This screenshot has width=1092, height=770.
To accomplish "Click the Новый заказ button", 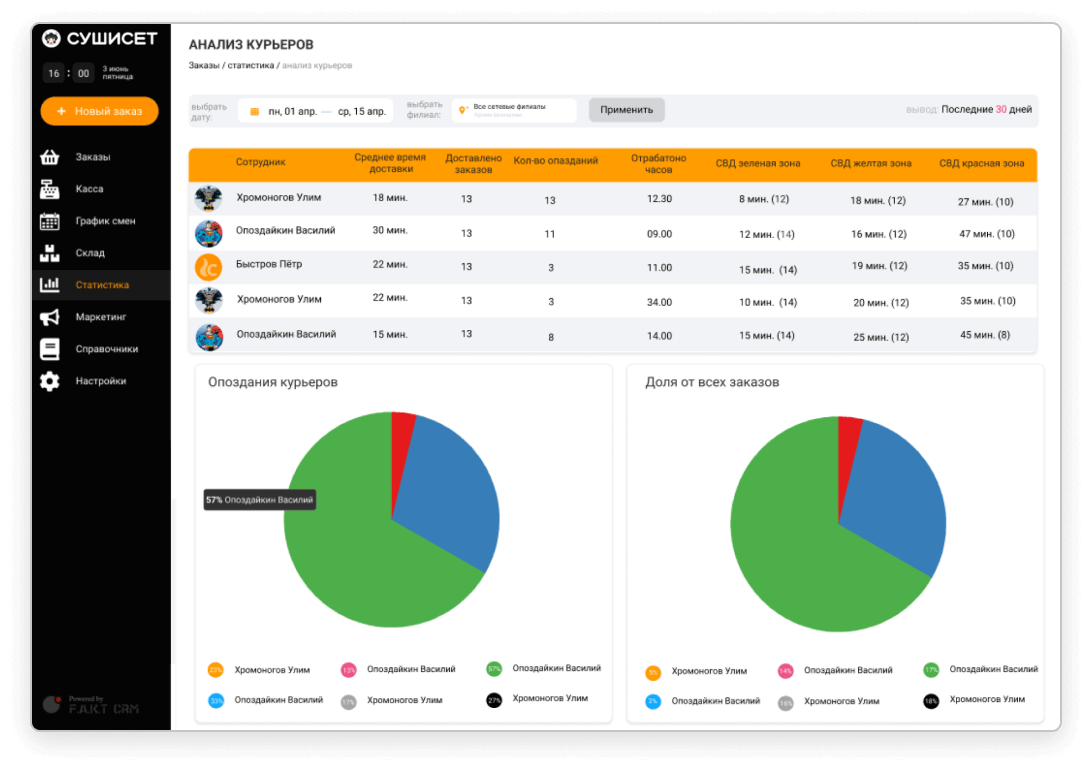I will (100, 111).
